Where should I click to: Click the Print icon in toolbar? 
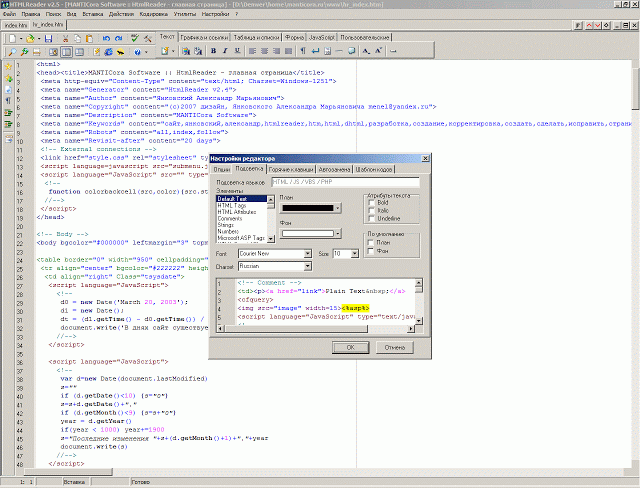coord(37,52)
